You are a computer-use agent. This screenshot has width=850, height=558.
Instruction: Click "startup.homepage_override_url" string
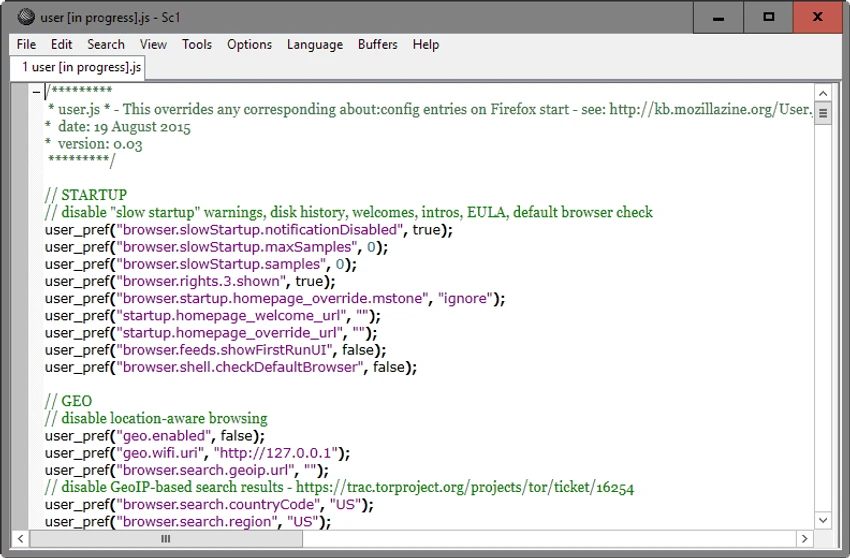pos(230,333)
